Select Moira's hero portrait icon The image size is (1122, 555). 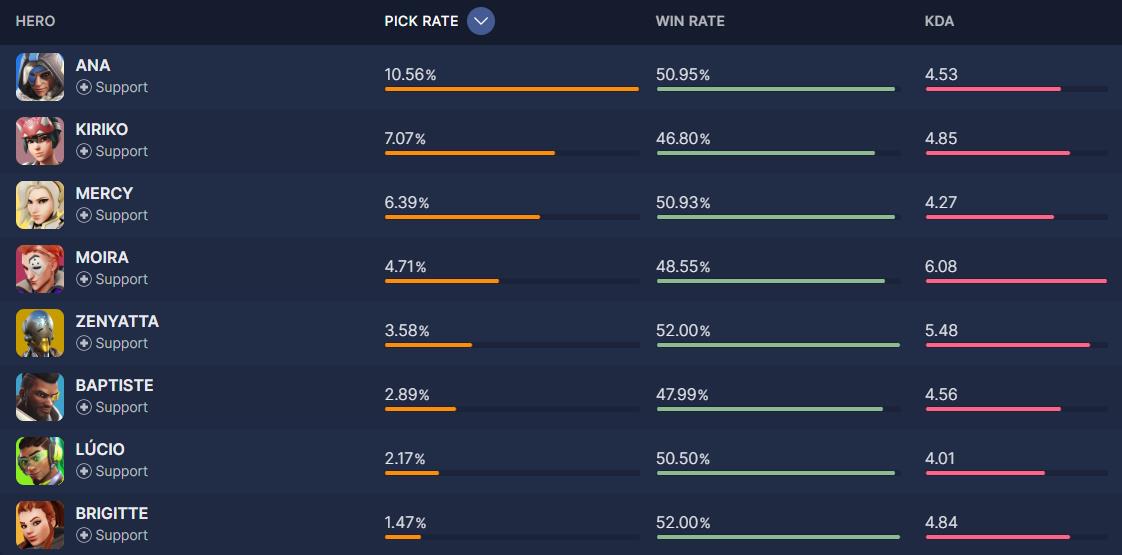[40, 269]
